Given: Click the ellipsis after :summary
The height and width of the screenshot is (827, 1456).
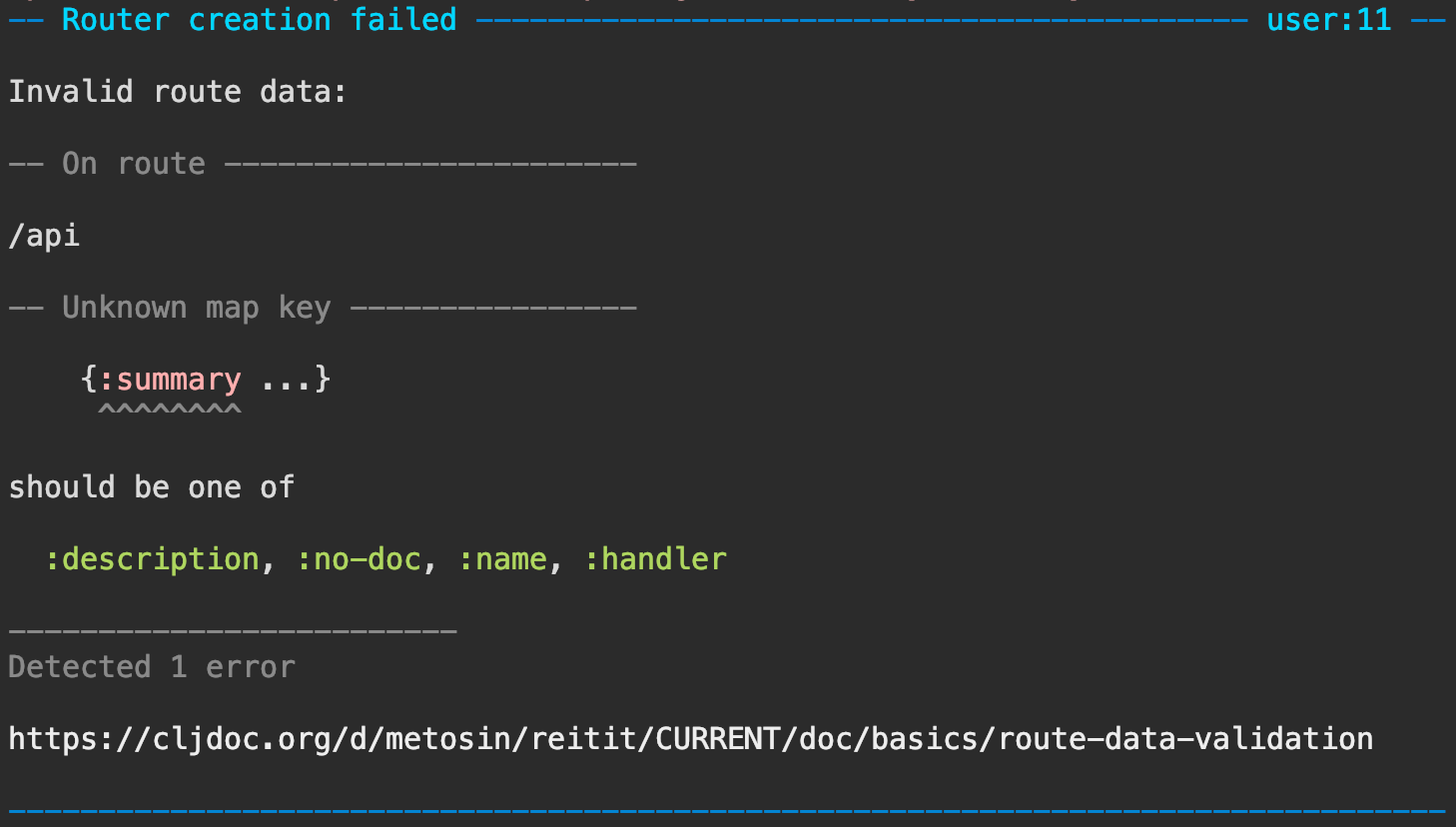Looking at the screenshot, I should [287, 380].
